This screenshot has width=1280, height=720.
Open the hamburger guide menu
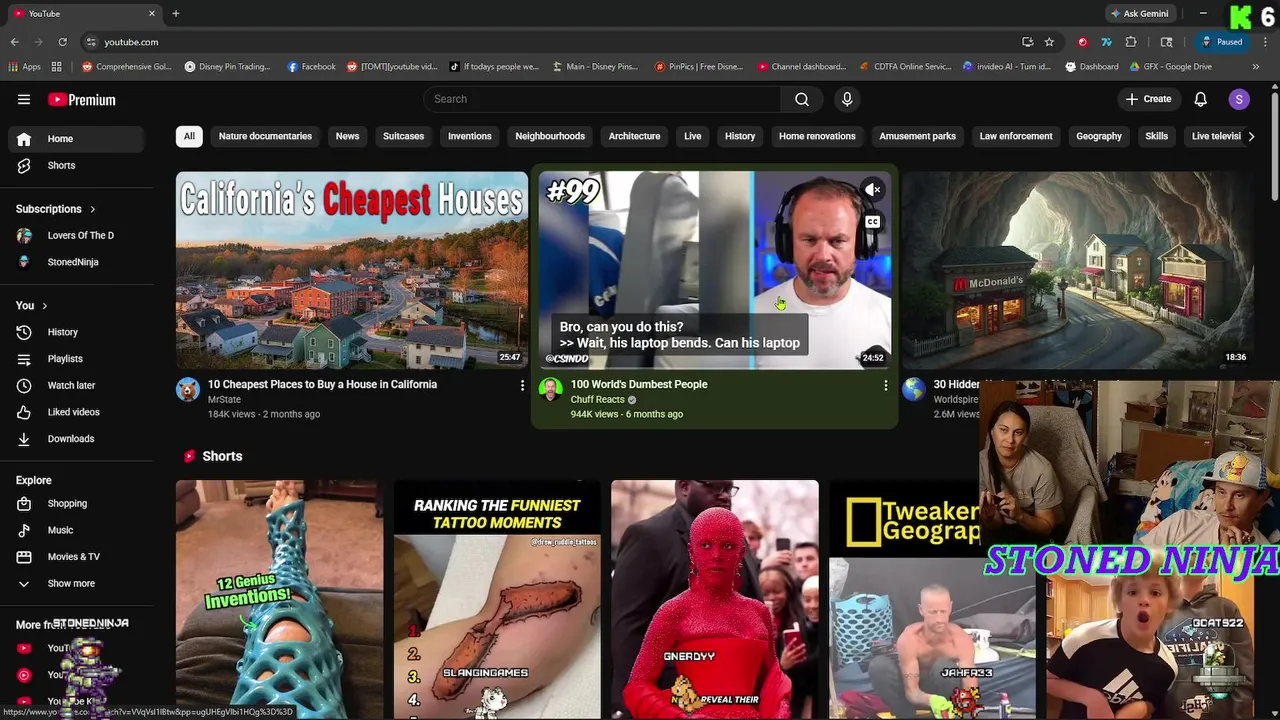[x=24, y=99]
